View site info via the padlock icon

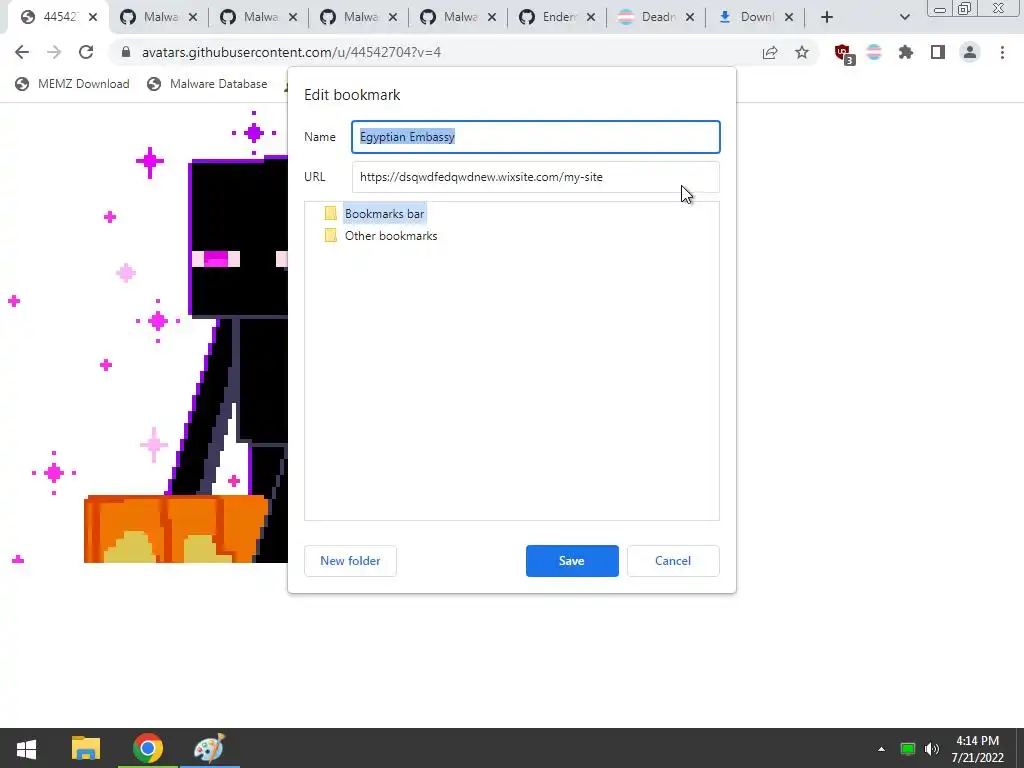(x=126, y=52)
